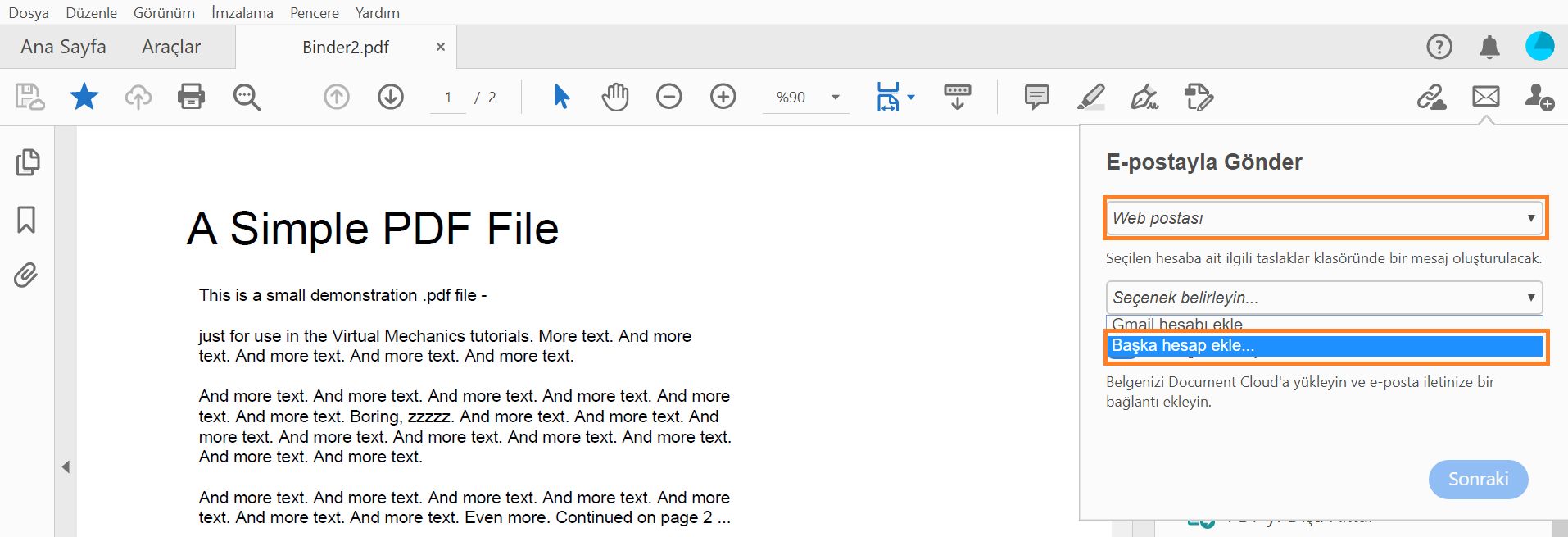
Task: Open the zoom level %90 dropdown
Action: pyautogui.click(x=804, y=97)
